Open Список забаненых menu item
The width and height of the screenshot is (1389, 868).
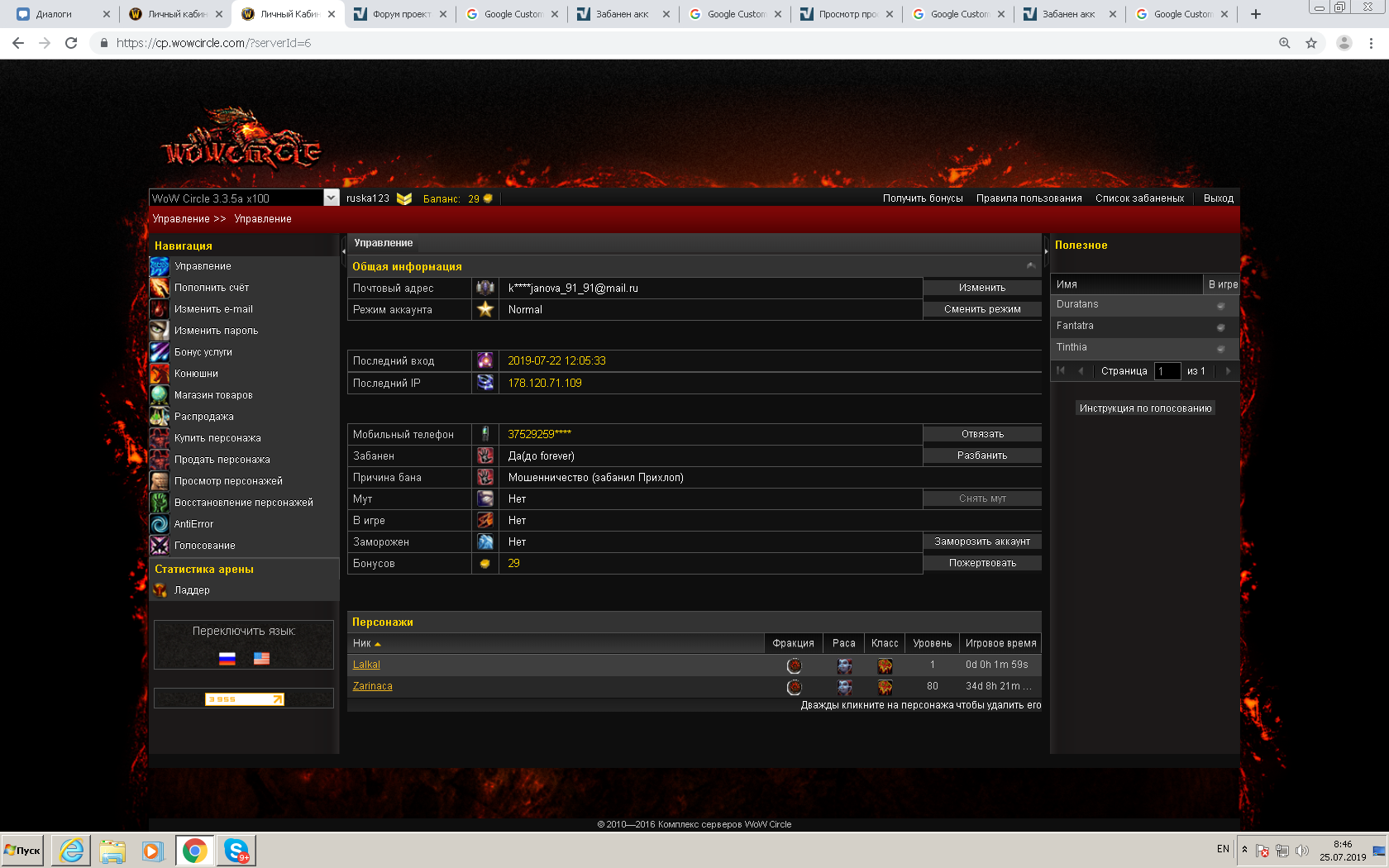coord(1139,198)
